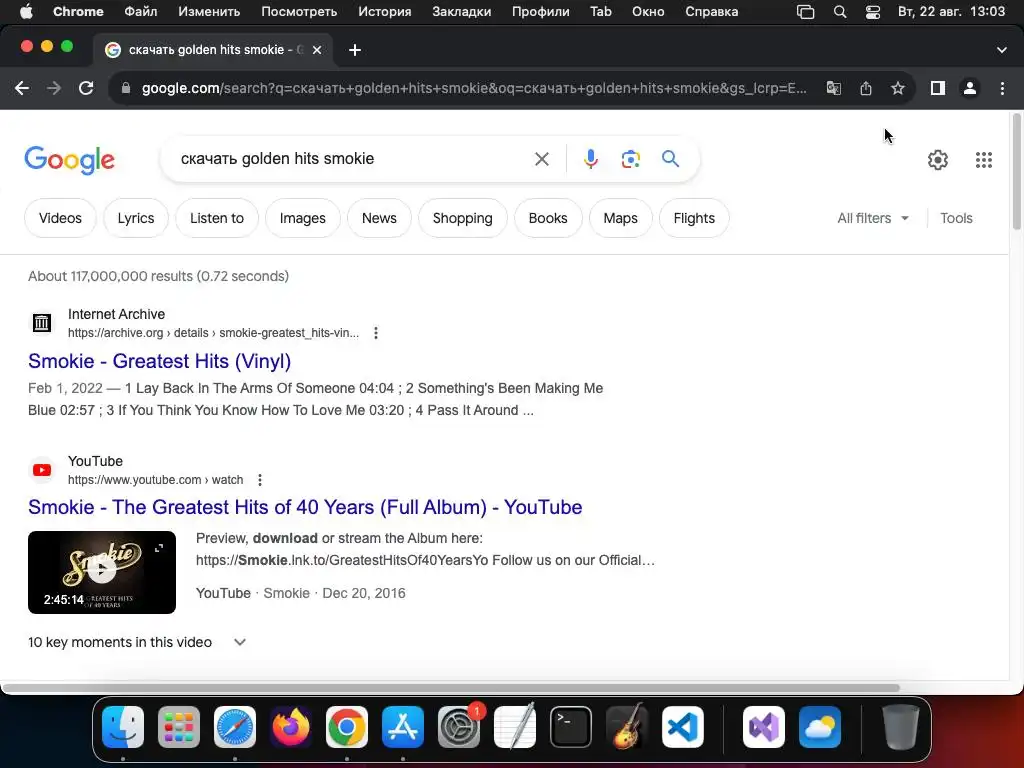1024x768 pixels.
Task: Open Control Center in menu bar
Action: point(872,12)
